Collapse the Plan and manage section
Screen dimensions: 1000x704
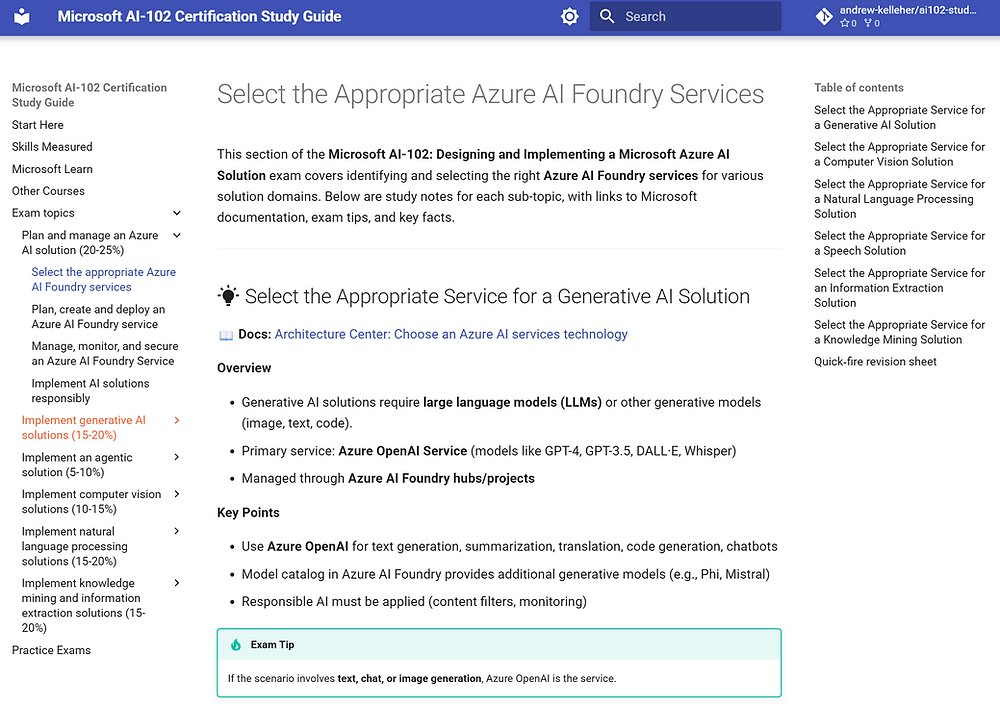(x=177, y=235)
